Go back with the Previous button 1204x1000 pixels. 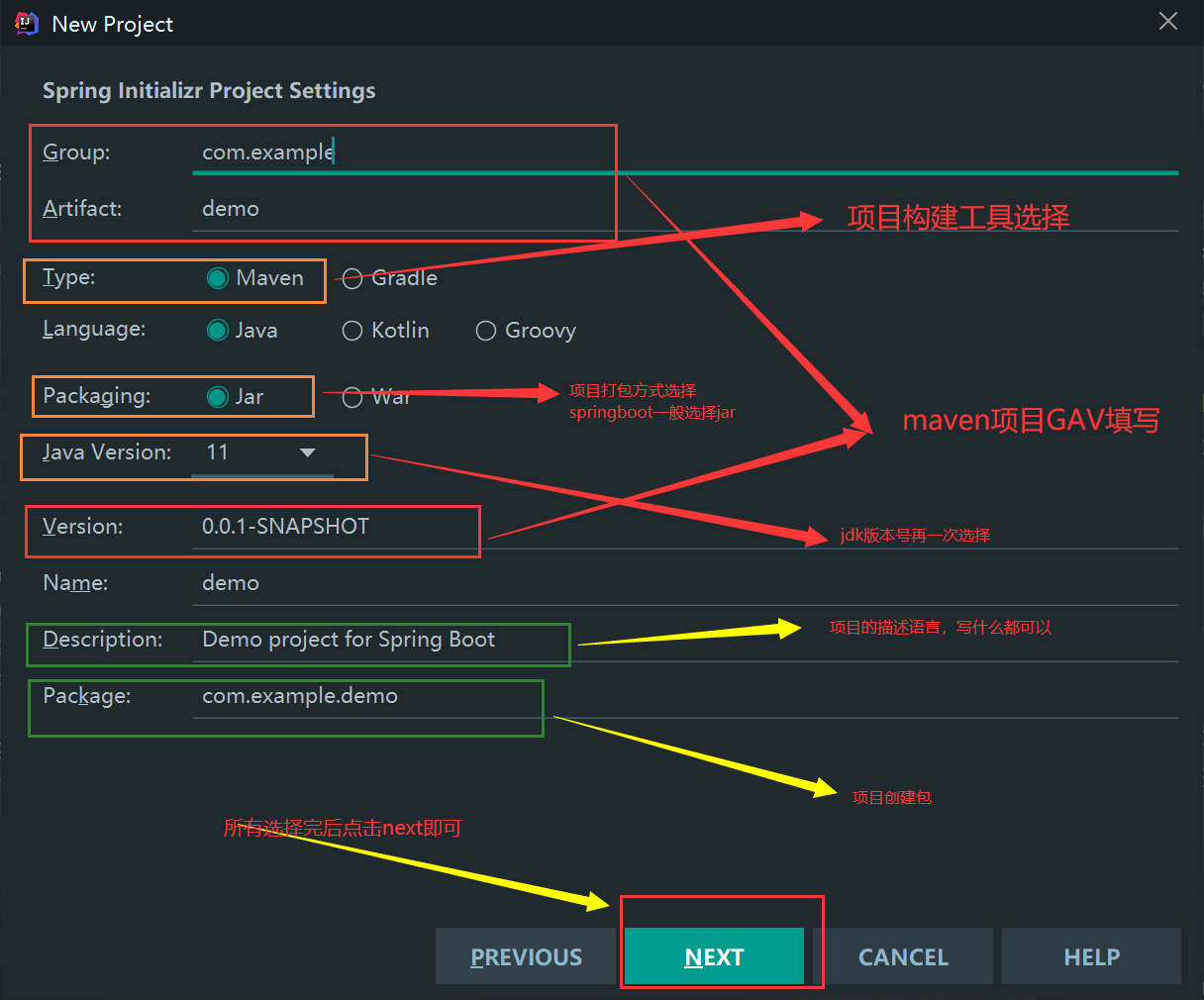click(x=526, y=956)
